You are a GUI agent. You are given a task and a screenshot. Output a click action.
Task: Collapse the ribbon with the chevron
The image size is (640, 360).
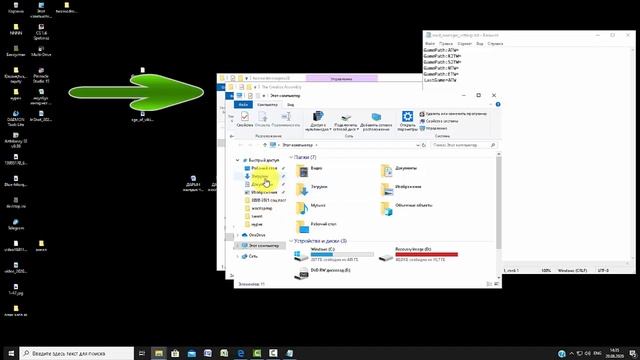click(491, 105)
